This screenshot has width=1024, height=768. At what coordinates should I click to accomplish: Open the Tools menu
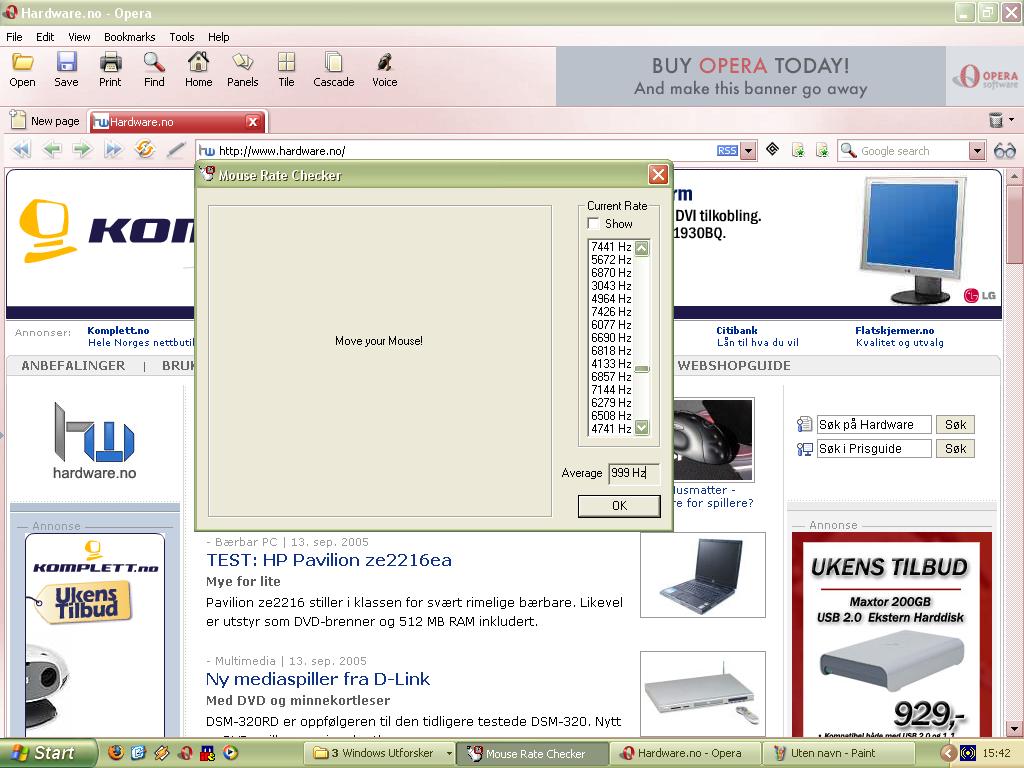[x=182, y=37]
